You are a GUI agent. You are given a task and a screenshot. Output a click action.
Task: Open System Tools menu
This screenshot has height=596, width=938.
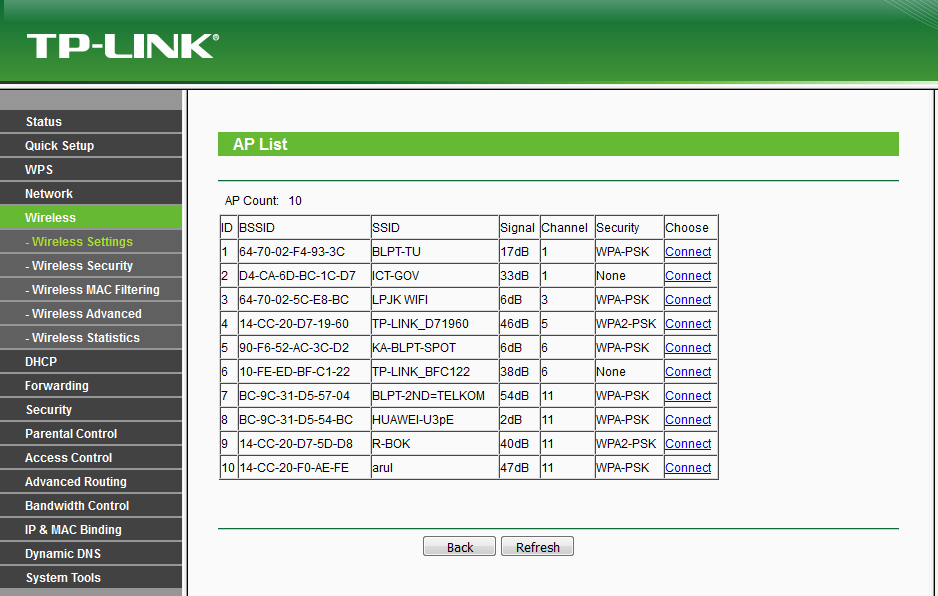click(91, 577)
